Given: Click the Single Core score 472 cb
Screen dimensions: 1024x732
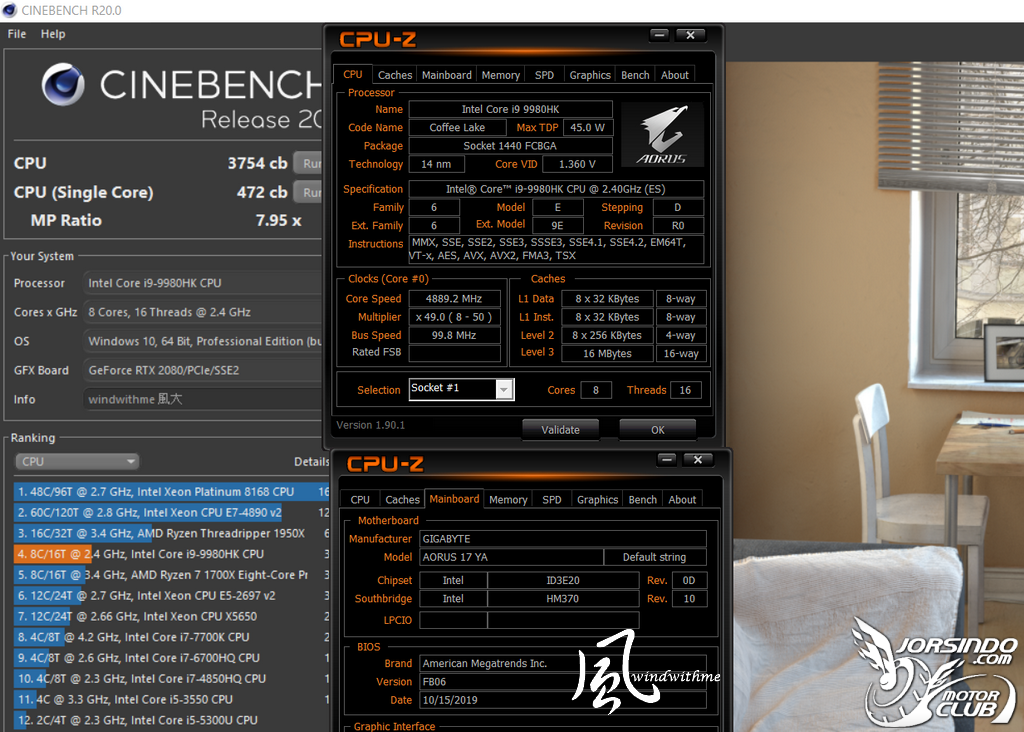Looking at the screenshot, I should (262, 192).
